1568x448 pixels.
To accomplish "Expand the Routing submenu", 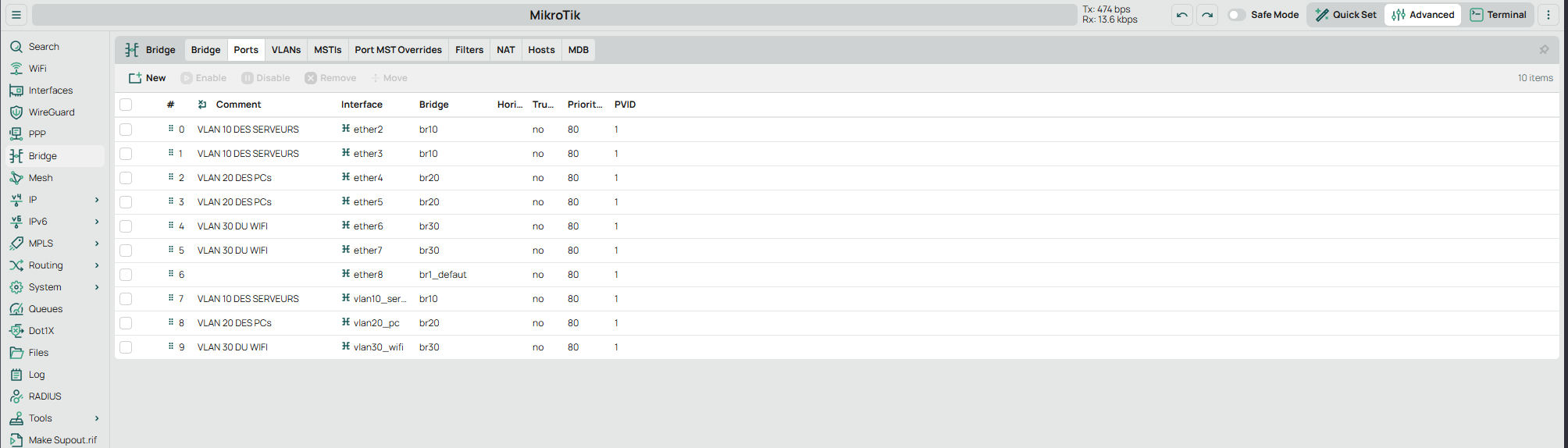I will coord(97,265).
